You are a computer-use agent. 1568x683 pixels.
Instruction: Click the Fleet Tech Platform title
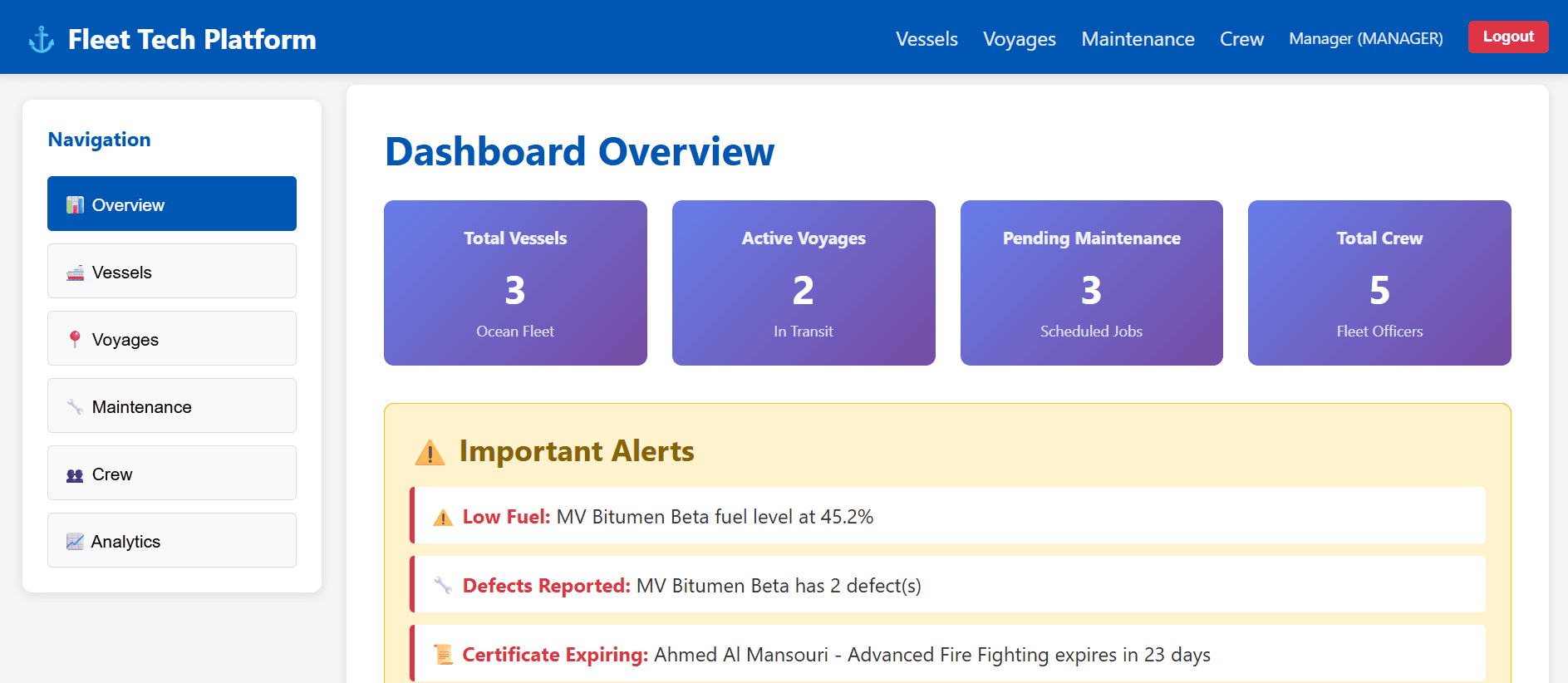(192, 39)
